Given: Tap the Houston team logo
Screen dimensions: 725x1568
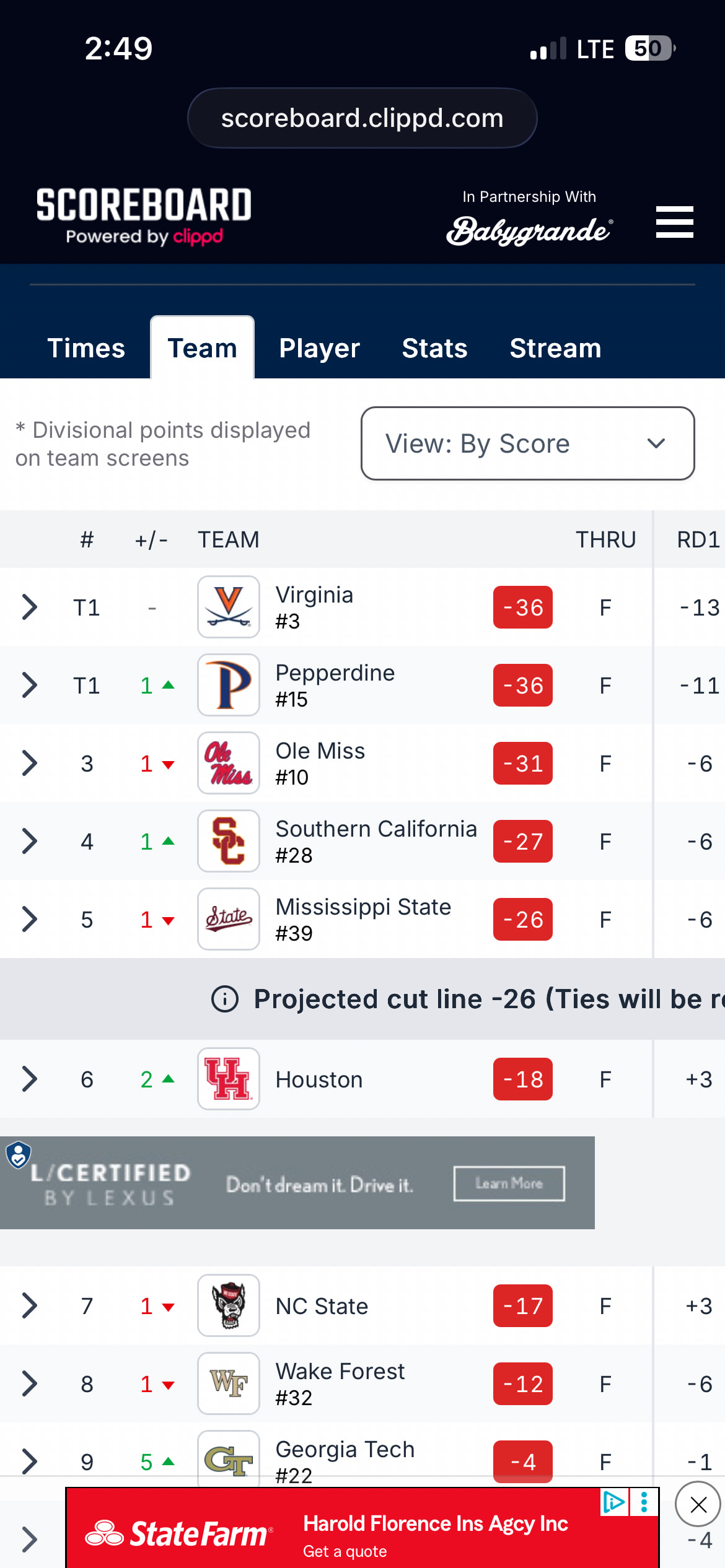Looking at the screenshot, I should [229, 1079].
